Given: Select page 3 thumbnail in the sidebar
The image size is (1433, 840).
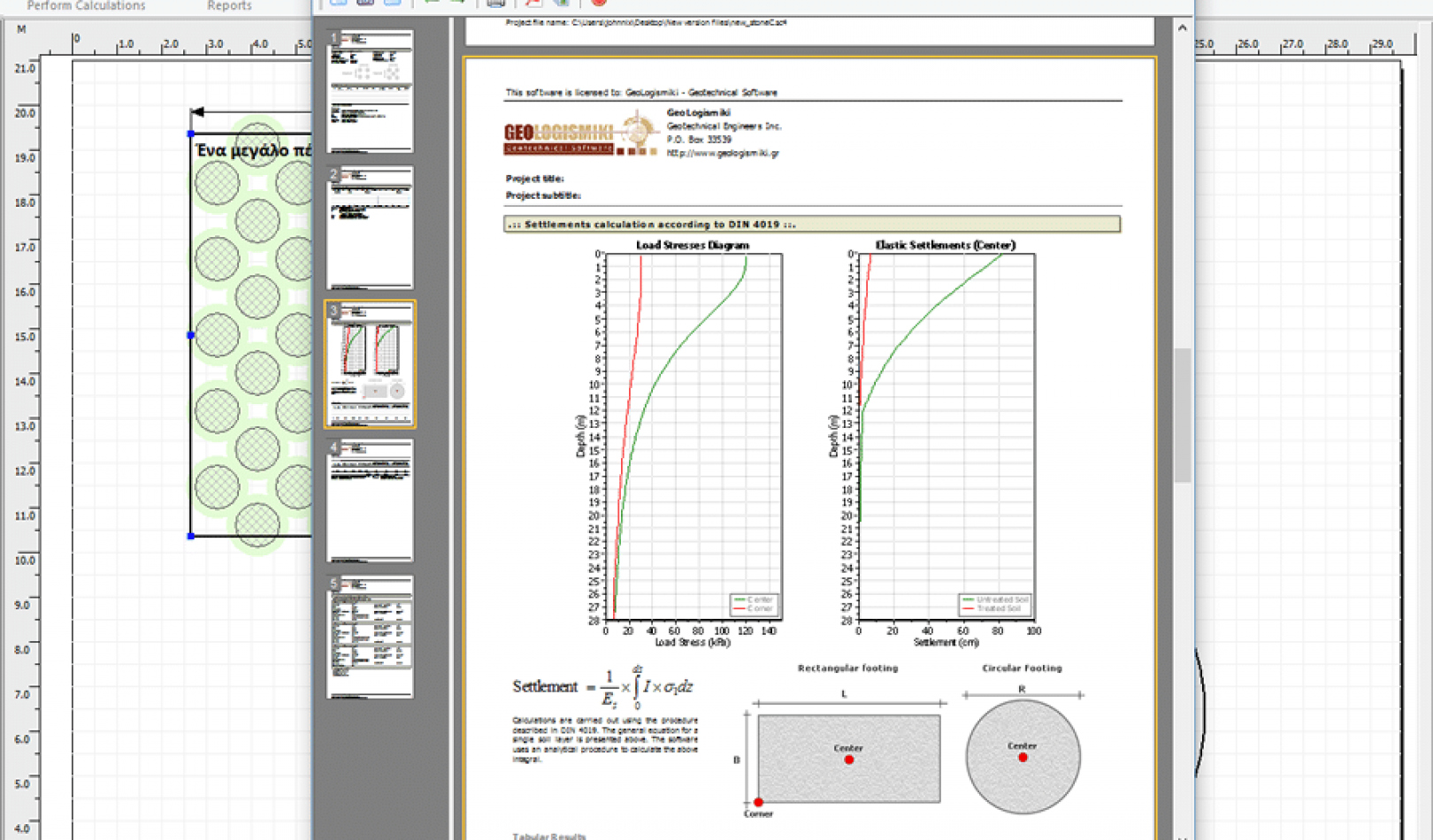Looking at the screenshot, I should click(x=369, y=364).
